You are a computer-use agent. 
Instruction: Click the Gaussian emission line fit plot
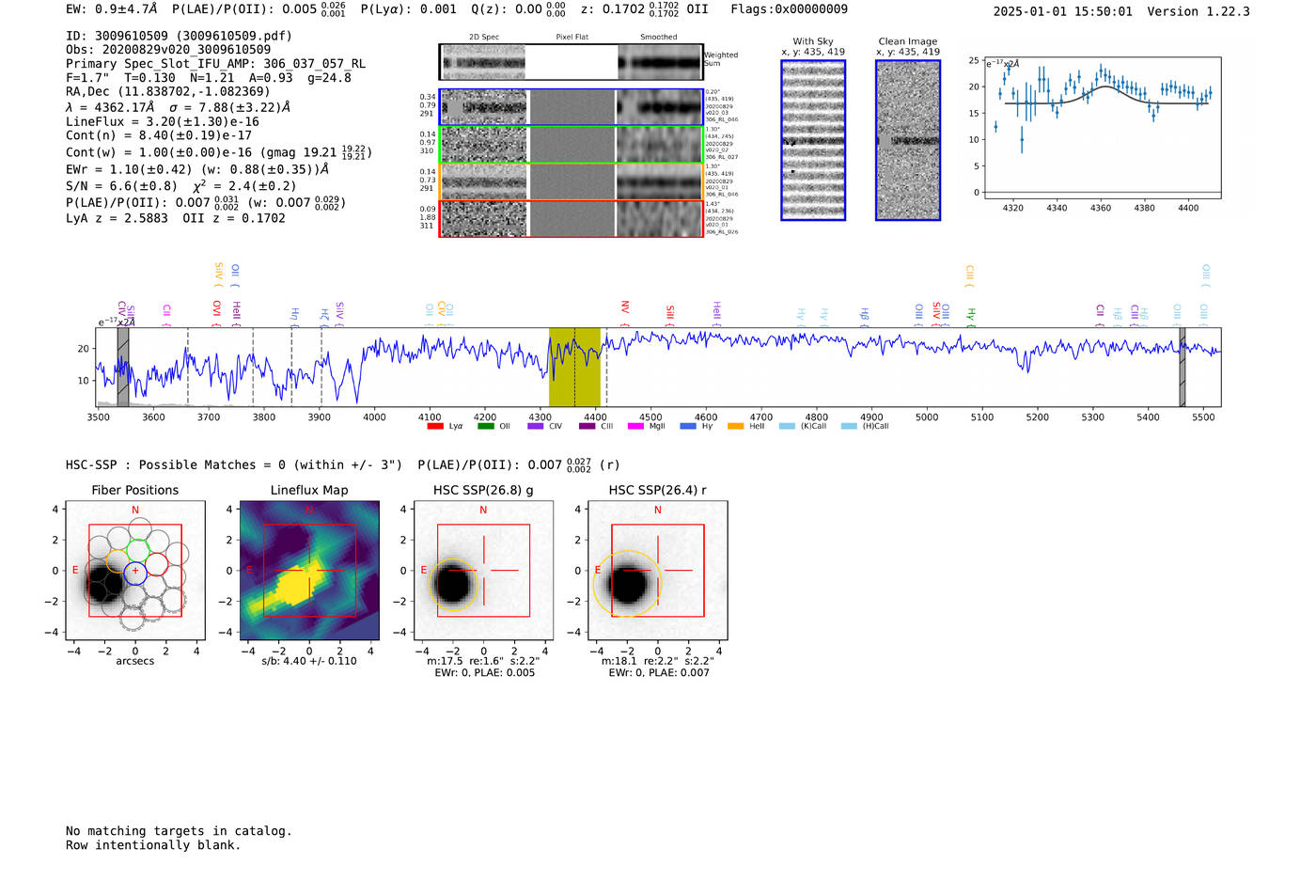tap(1102, 127)
